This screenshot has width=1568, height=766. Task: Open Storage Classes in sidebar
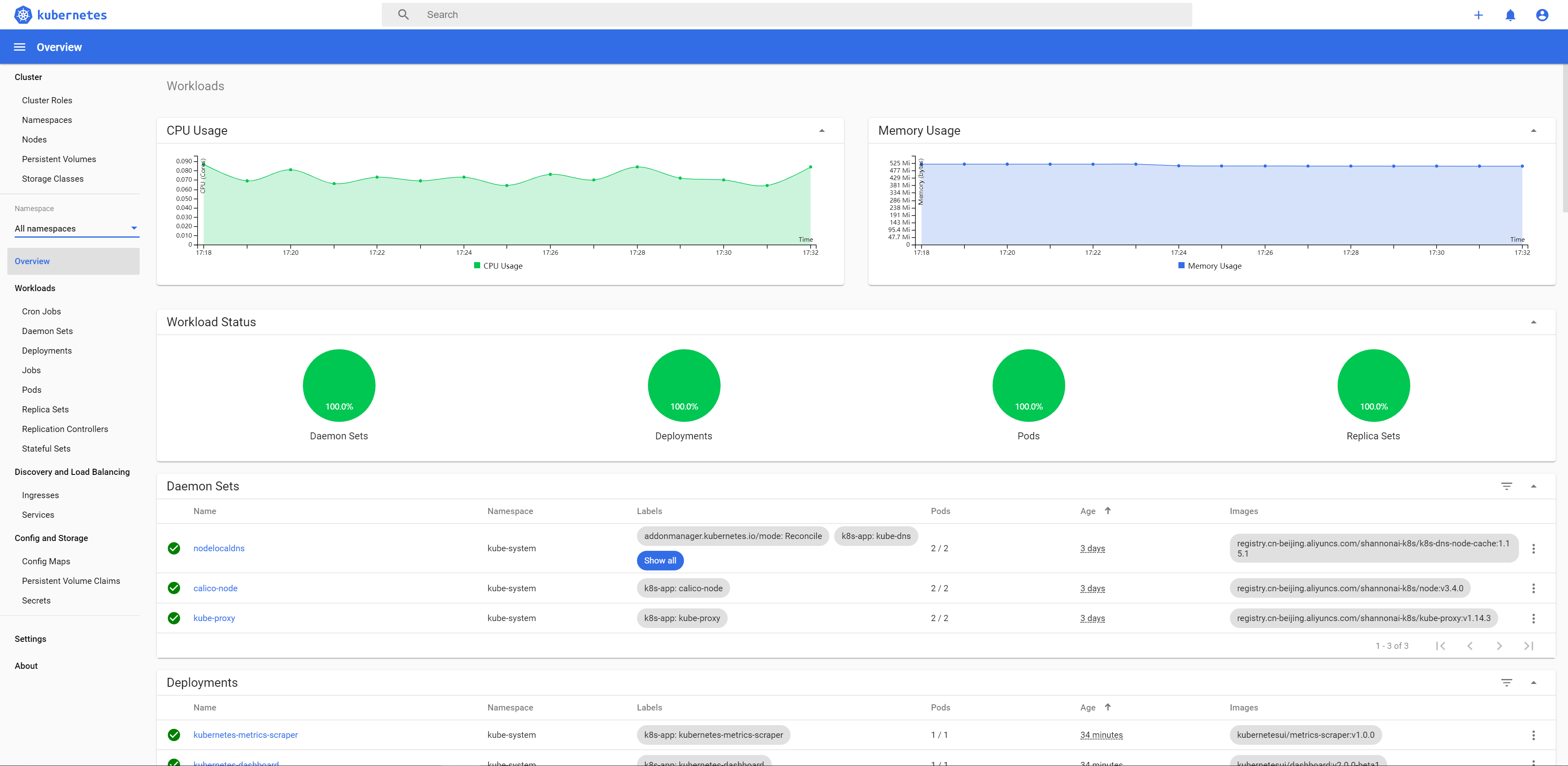(x=53, y=178)
